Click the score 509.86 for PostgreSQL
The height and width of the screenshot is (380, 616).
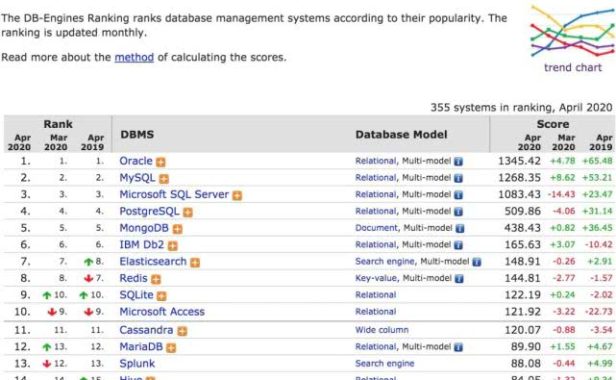tap(522, 211)
